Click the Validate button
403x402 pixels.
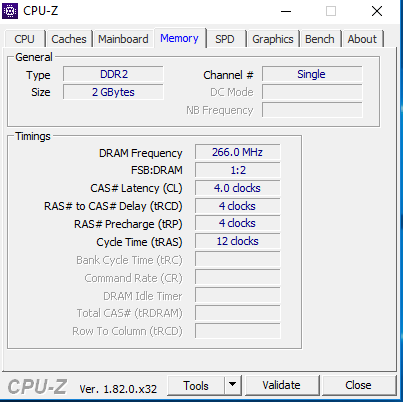pos(282,385)
